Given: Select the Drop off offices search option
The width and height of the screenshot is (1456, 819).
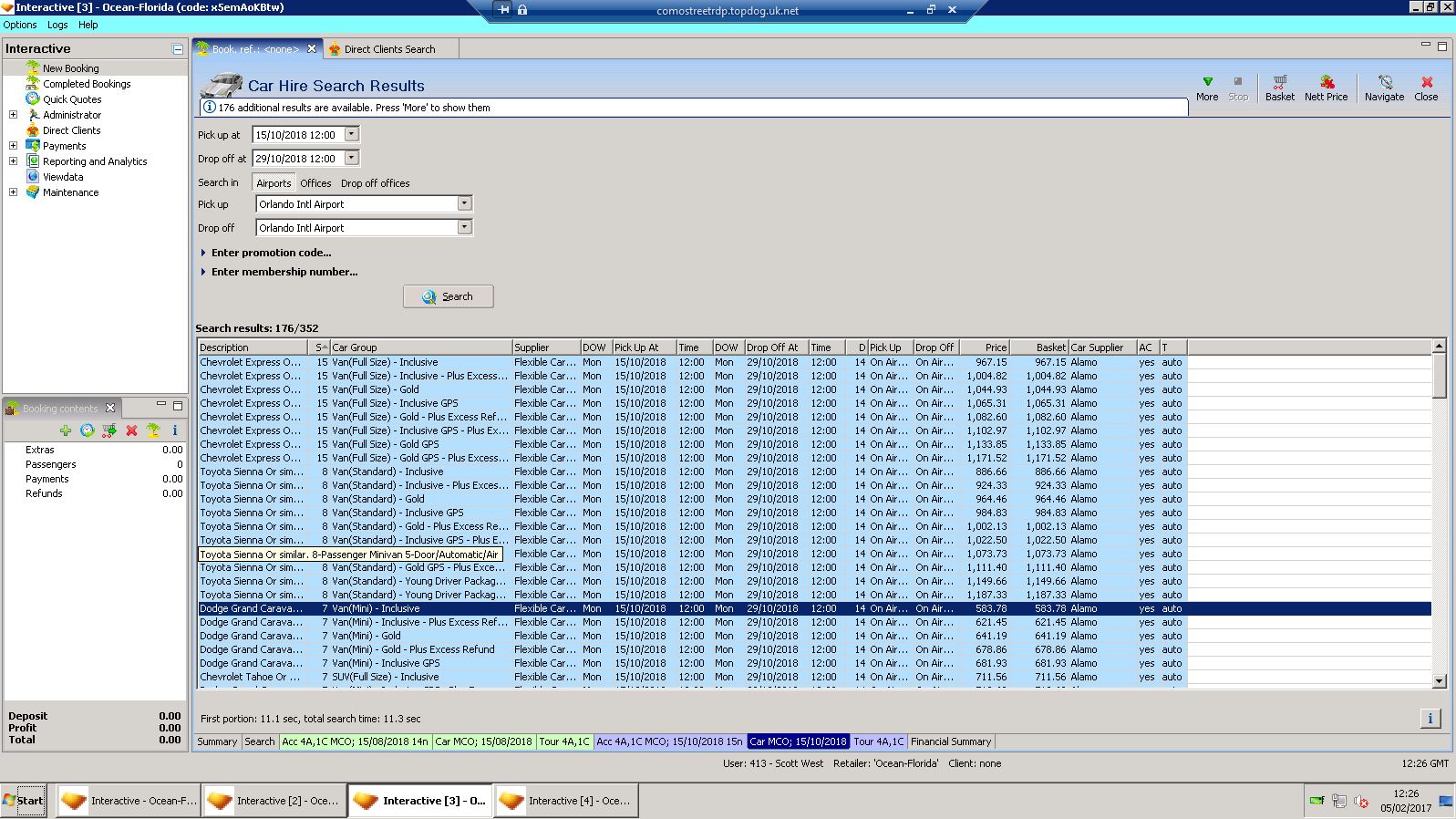Looking at the screenshot, I should (x=375, y=183).
